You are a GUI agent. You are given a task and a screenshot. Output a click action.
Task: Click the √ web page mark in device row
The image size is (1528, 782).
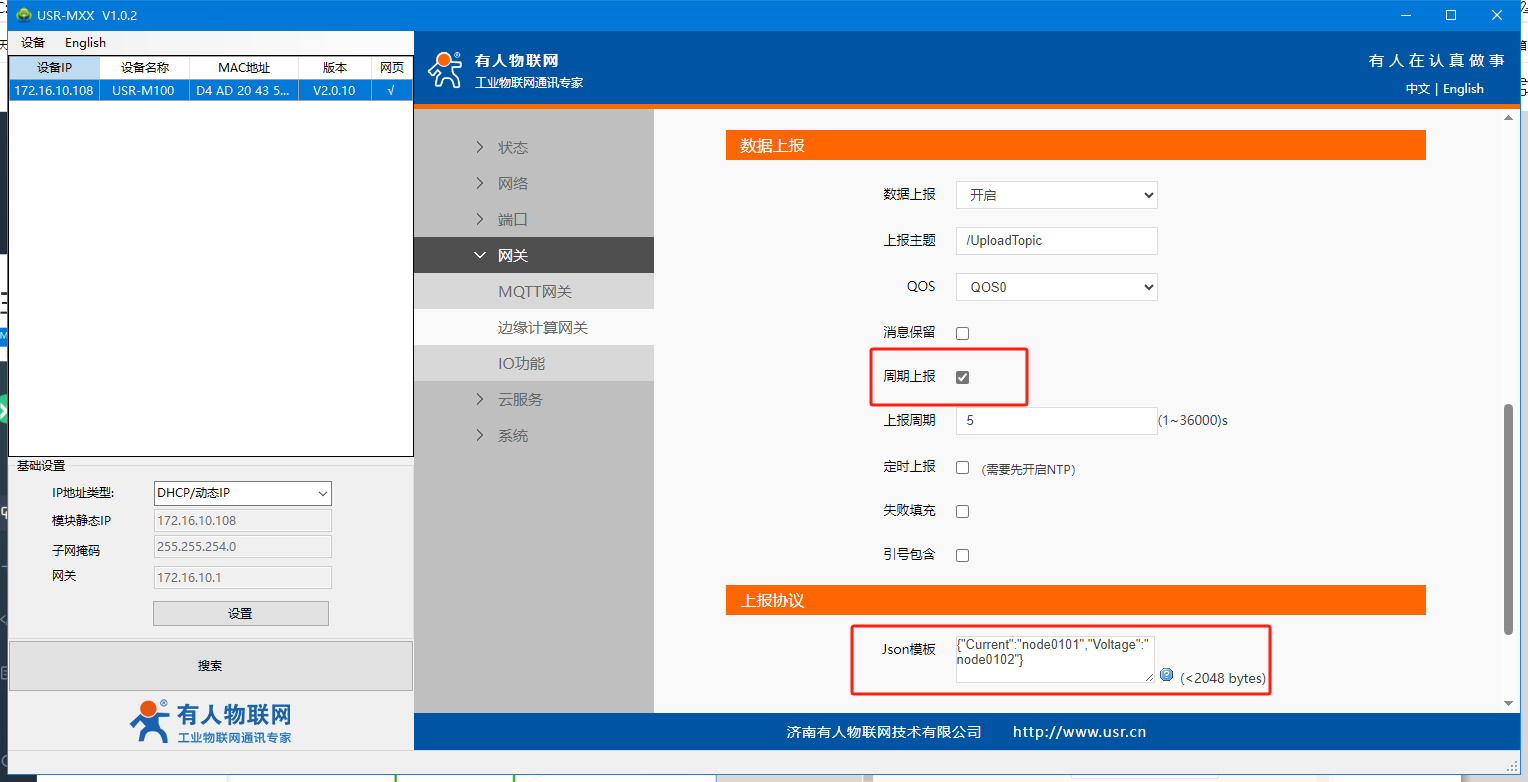[391, 90]
